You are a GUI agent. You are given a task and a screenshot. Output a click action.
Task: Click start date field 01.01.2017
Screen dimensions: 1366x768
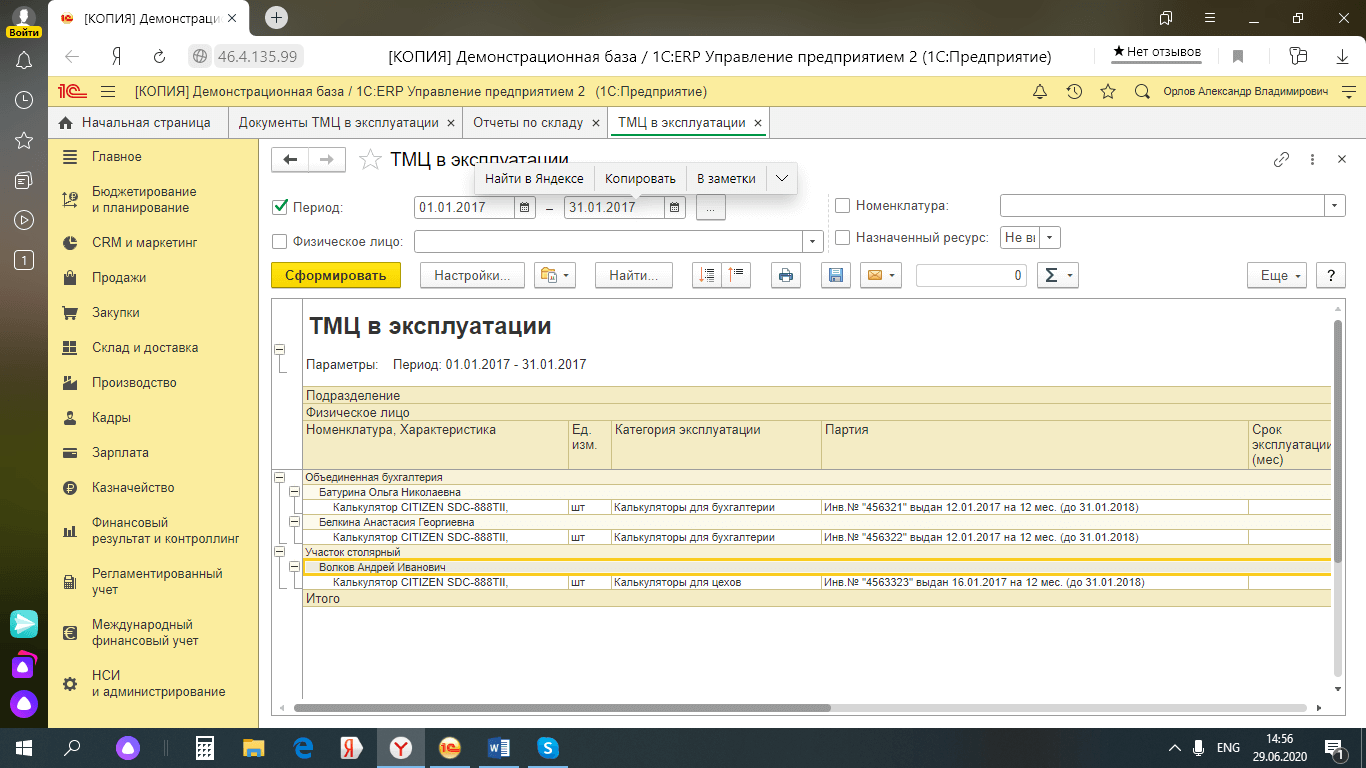point(464,208)
